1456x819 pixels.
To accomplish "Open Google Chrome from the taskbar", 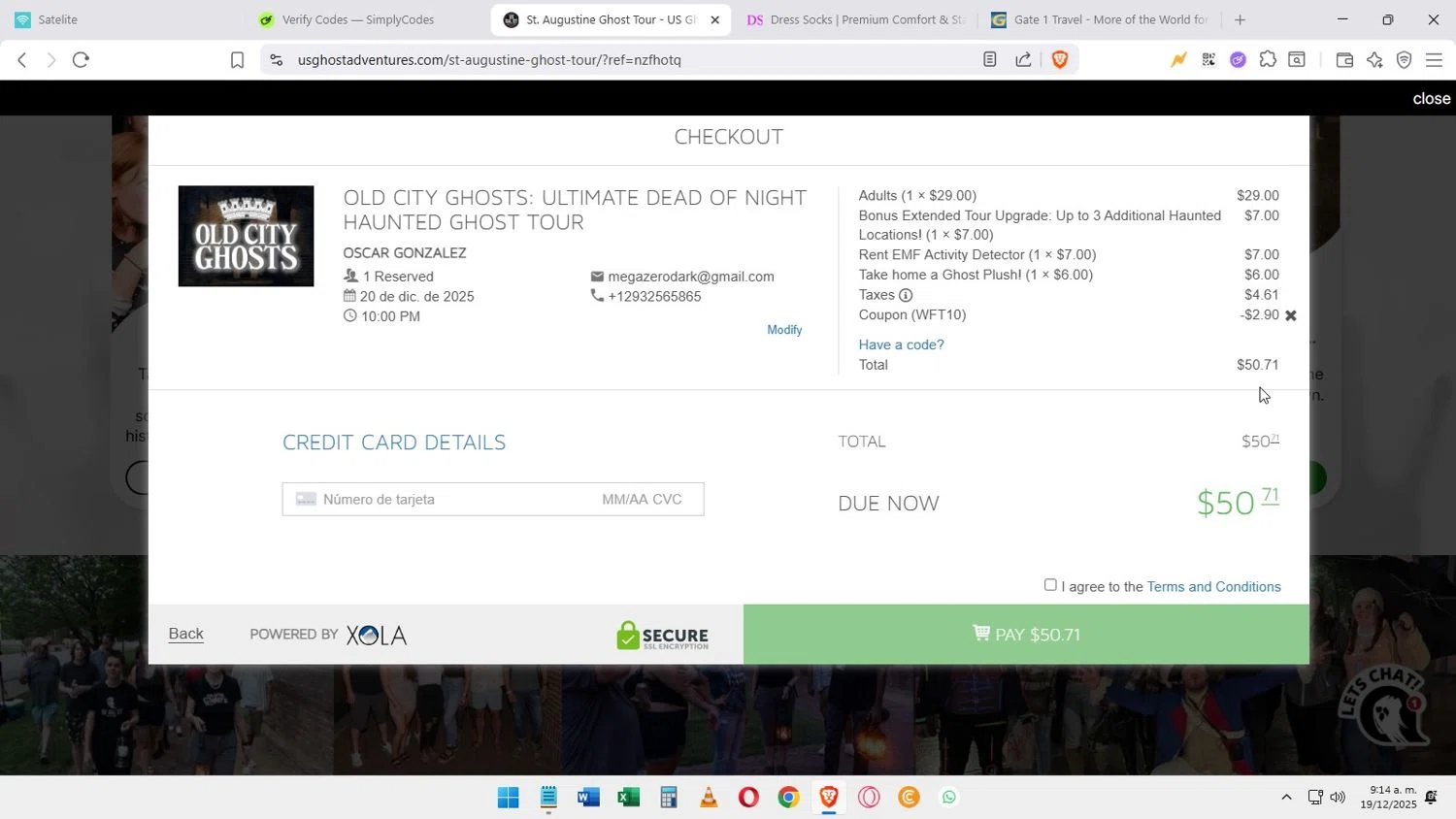I will point(788,798).
